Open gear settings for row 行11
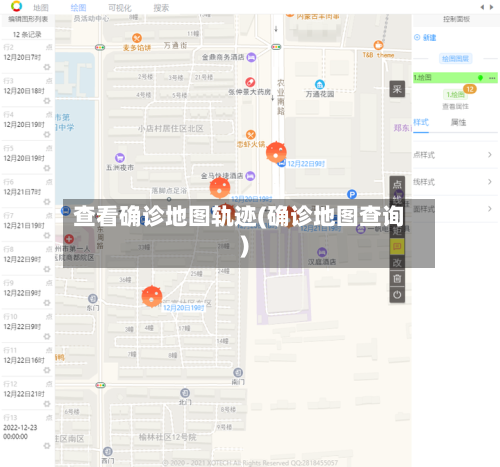Viewport: 500px width, 467px height. click(x=47, y=370)
